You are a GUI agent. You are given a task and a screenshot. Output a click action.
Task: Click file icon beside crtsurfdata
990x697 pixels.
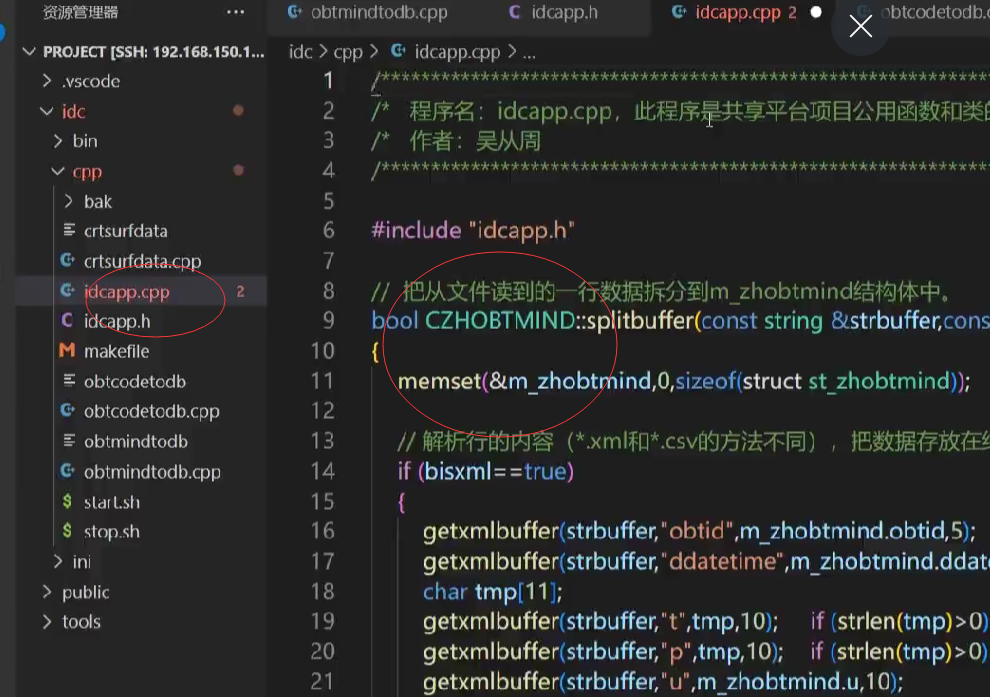(69, 230)
